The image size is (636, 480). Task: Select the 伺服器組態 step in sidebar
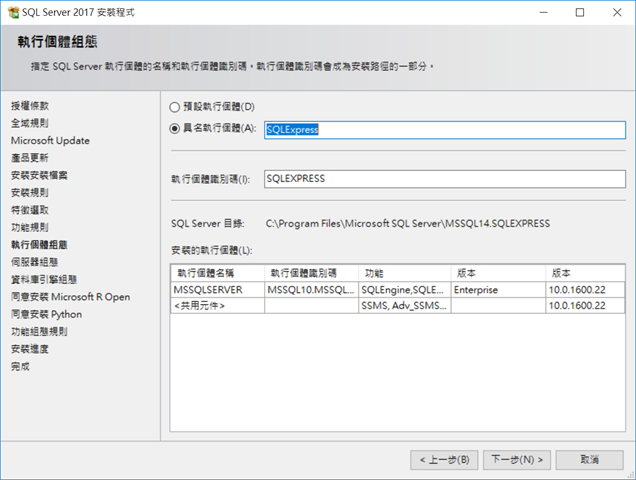(x=34, y=262)
